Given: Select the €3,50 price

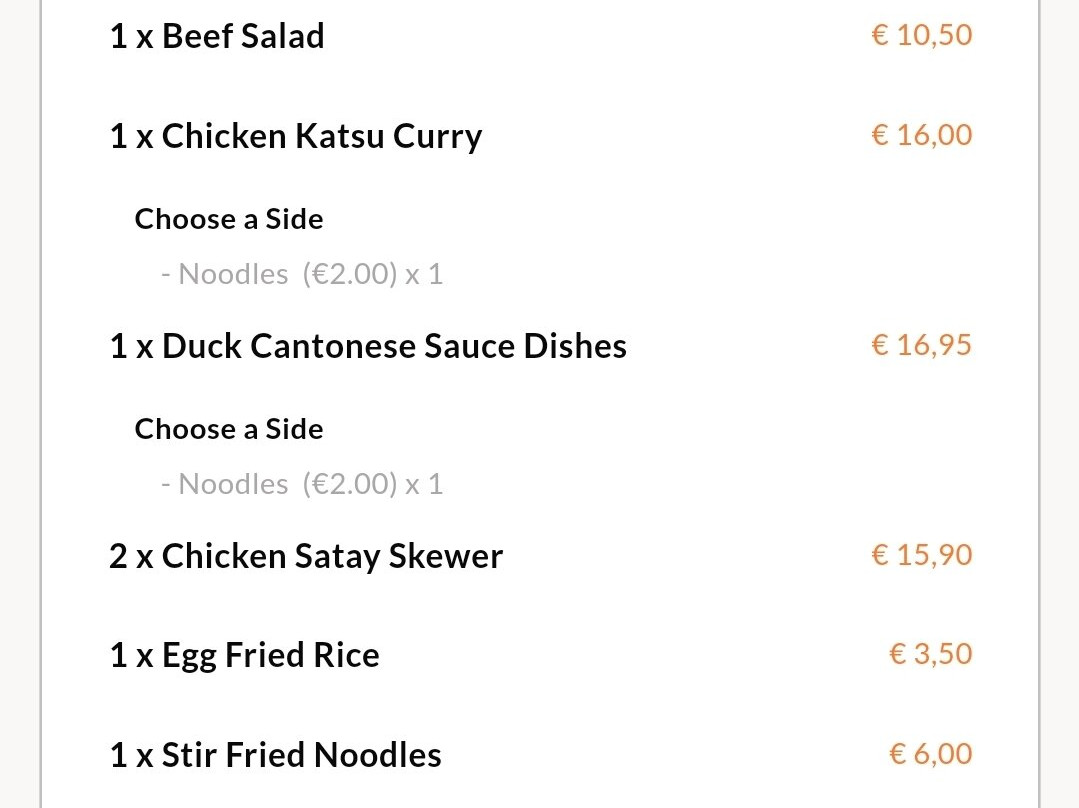Looking at the screenshot, I should pos(930,654).
